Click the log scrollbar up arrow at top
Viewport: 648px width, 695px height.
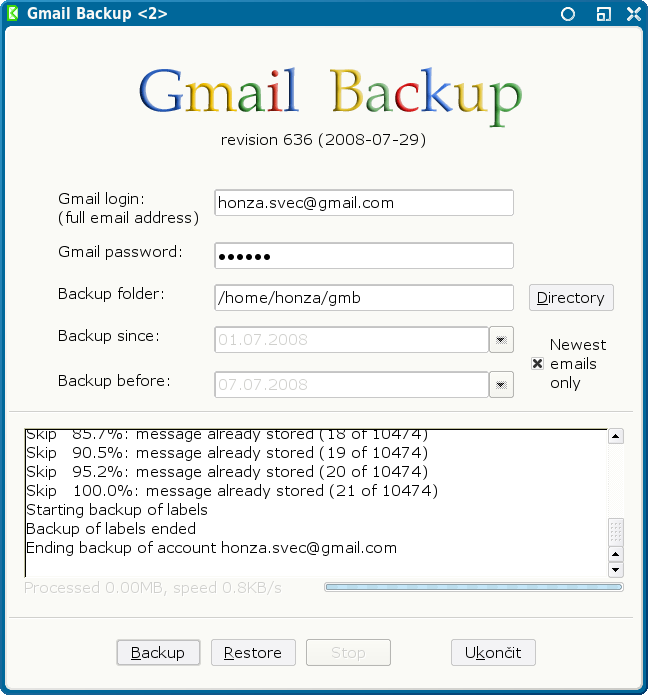[x=616, y=436]
